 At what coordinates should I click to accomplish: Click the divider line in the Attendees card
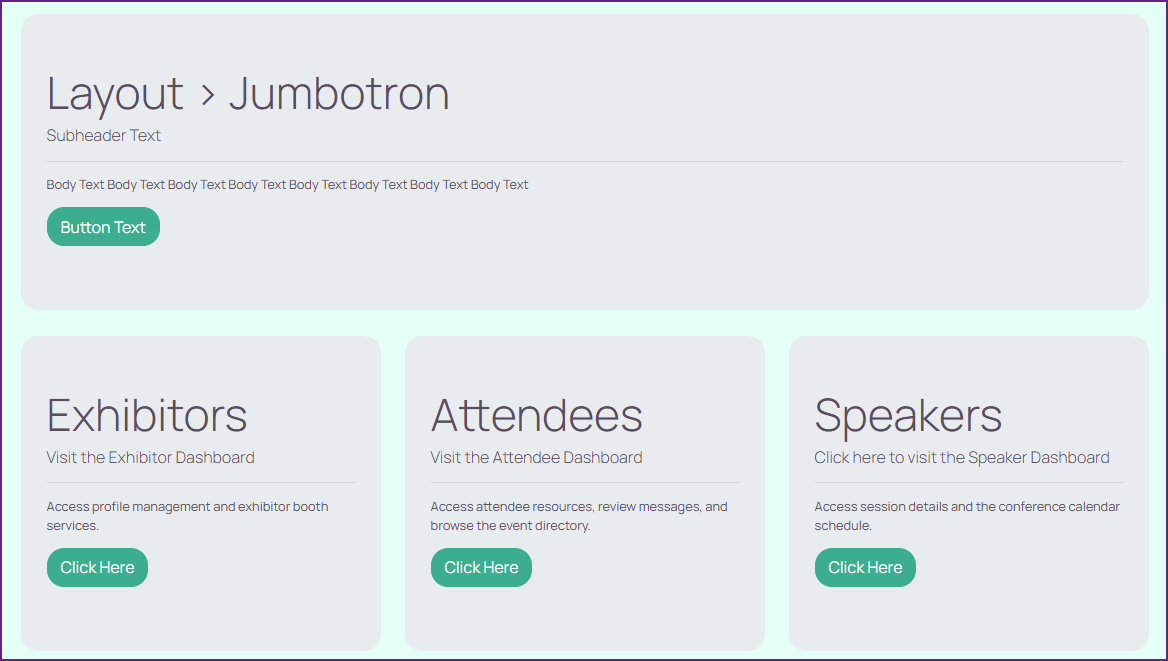click(584, 483)
